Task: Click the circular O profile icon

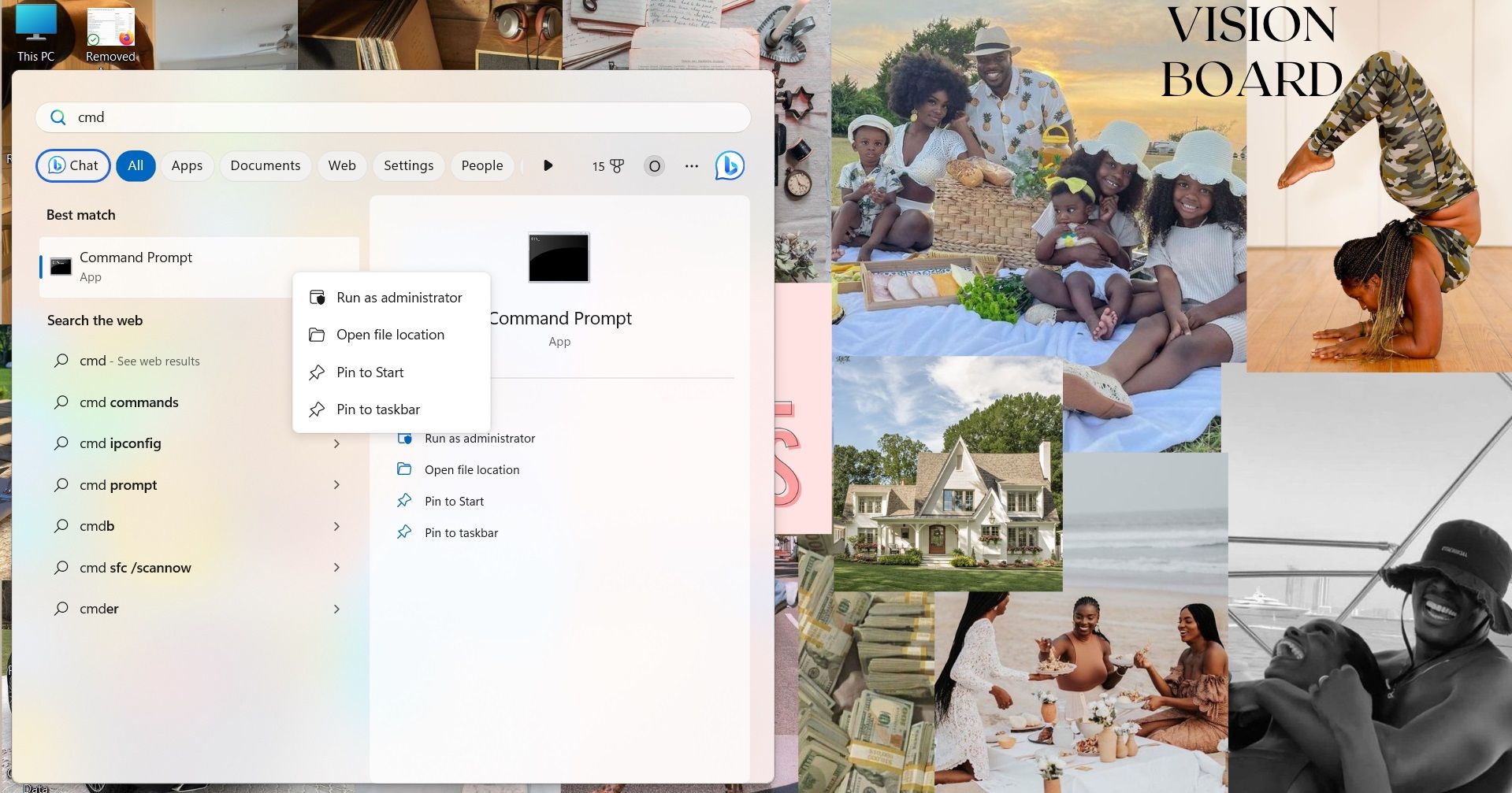Action: point(654,166)
